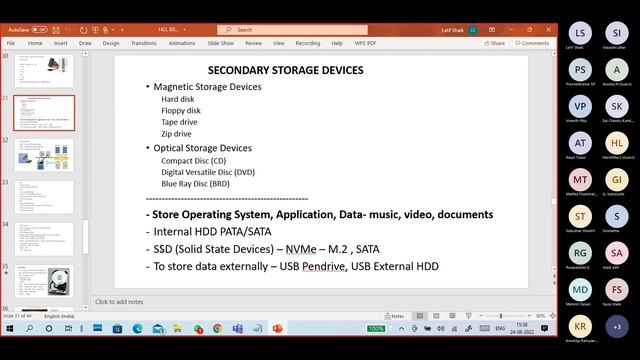Click the zoom out minus button

pos(481,316)
